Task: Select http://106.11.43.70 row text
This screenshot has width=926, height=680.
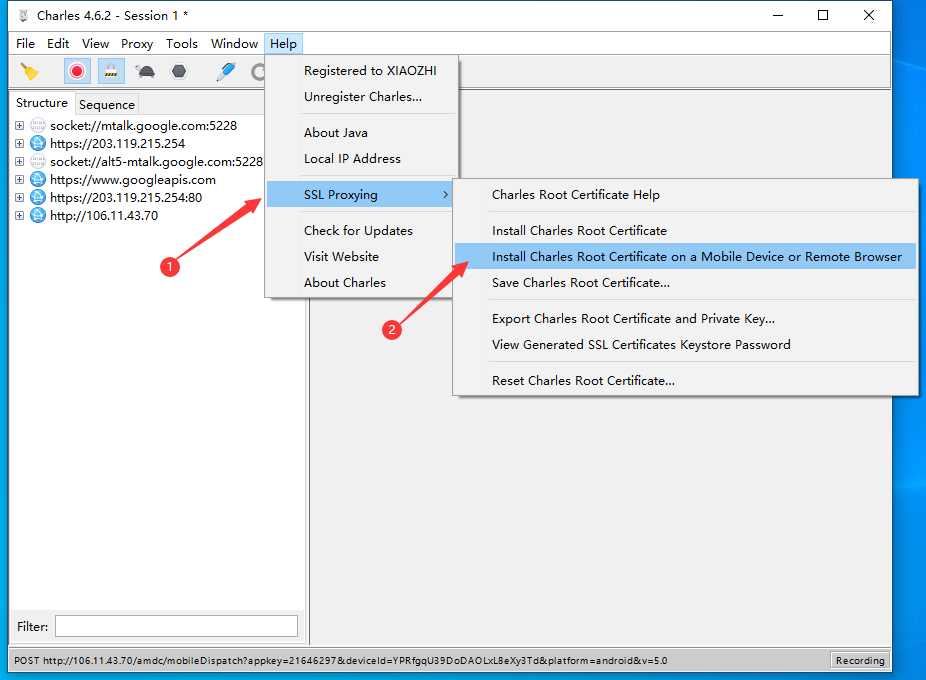Action: 104,216
